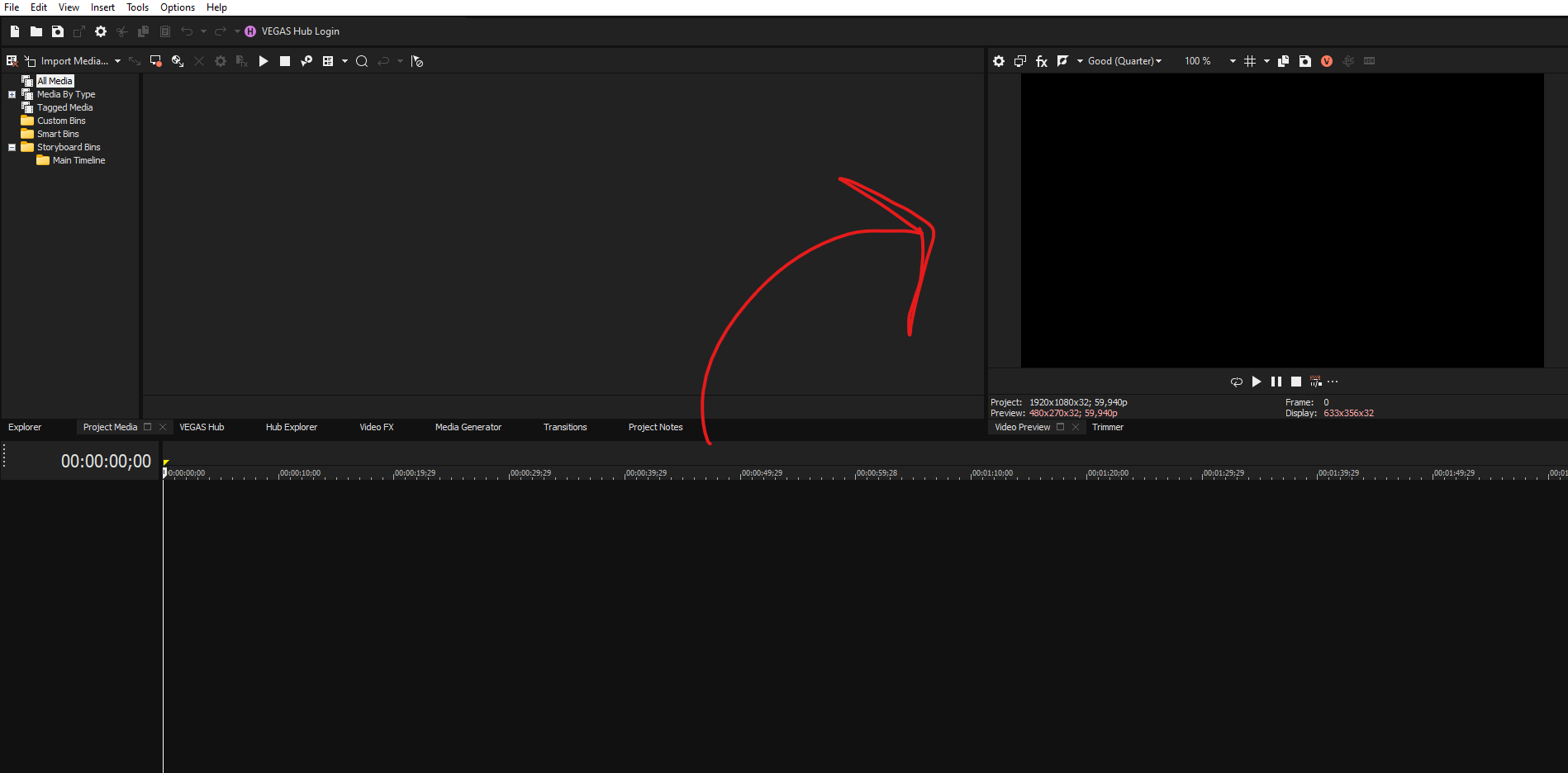The width and height of the screenshot is (1568, 773).
Task: Open Split Screen View dropdown arrow
Action: 1080,61
